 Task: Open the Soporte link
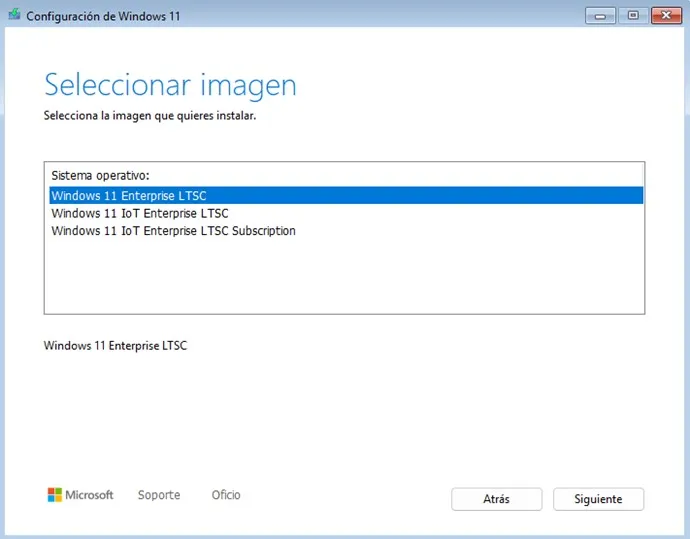pos(159,495)
